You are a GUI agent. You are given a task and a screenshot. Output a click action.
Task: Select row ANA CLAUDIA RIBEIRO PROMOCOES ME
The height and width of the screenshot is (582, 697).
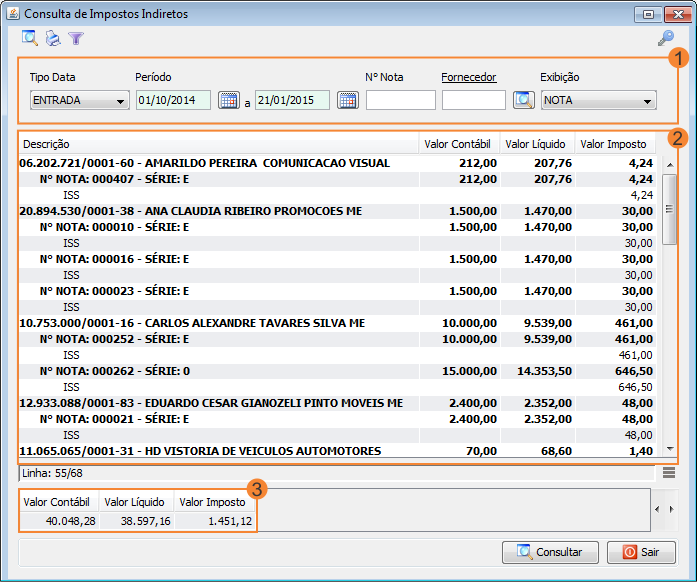click(x=337, y=211)
